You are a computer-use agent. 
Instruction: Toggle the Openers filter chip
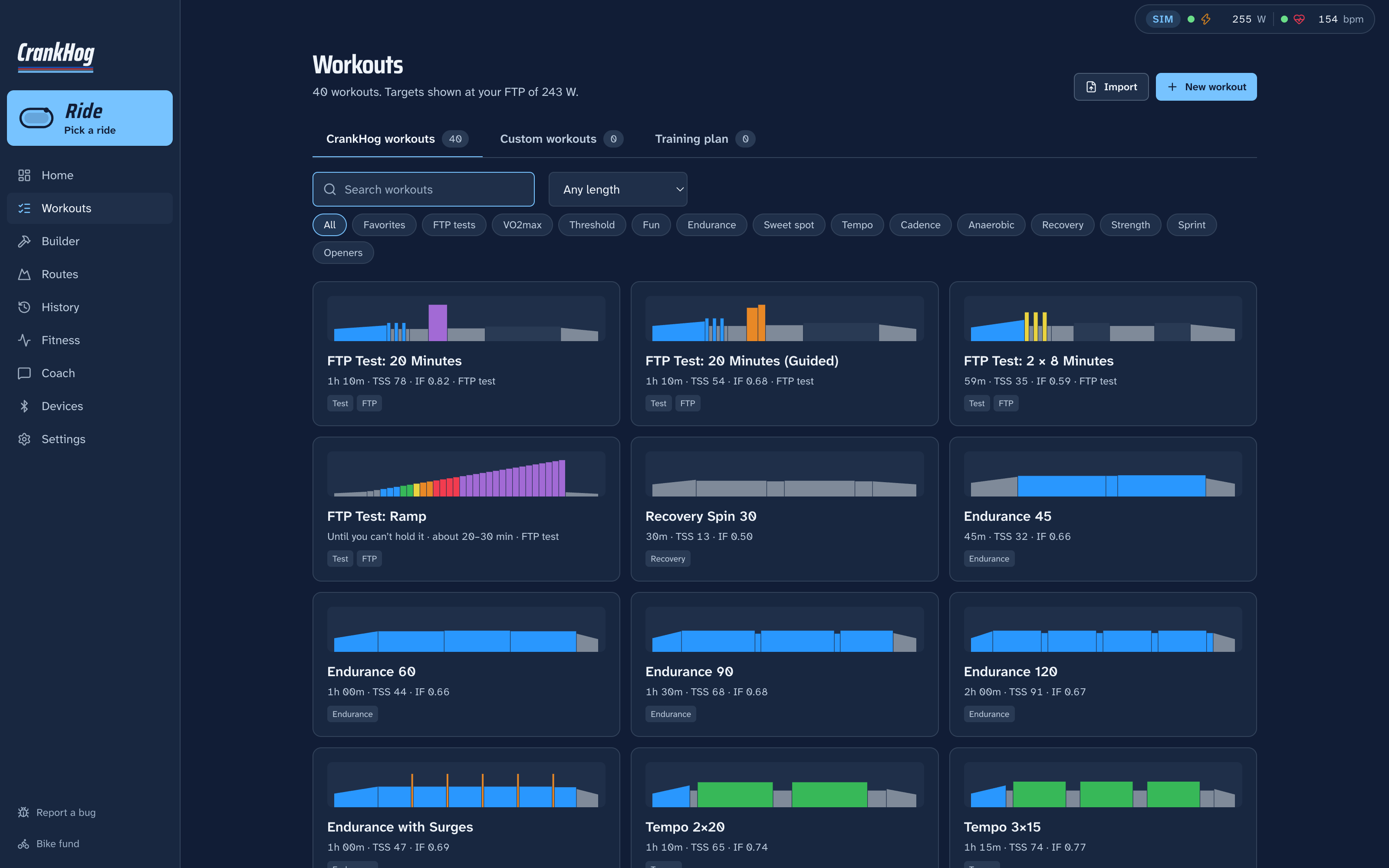pyautogui.click(x=343, y=253)
